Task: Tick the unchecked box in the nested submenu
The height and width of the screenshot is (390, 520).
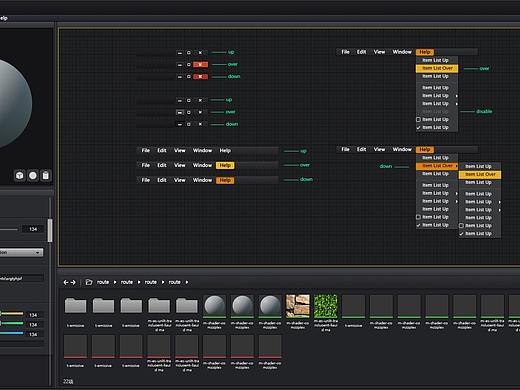Action: click(x=461, y=226)
